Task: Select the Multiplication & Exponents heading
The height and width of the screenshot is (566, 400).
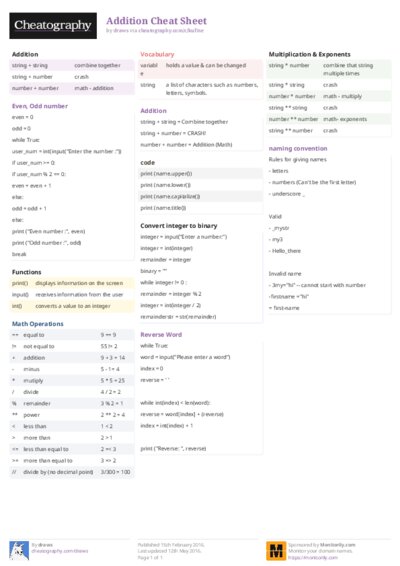Action: [309, 54]
